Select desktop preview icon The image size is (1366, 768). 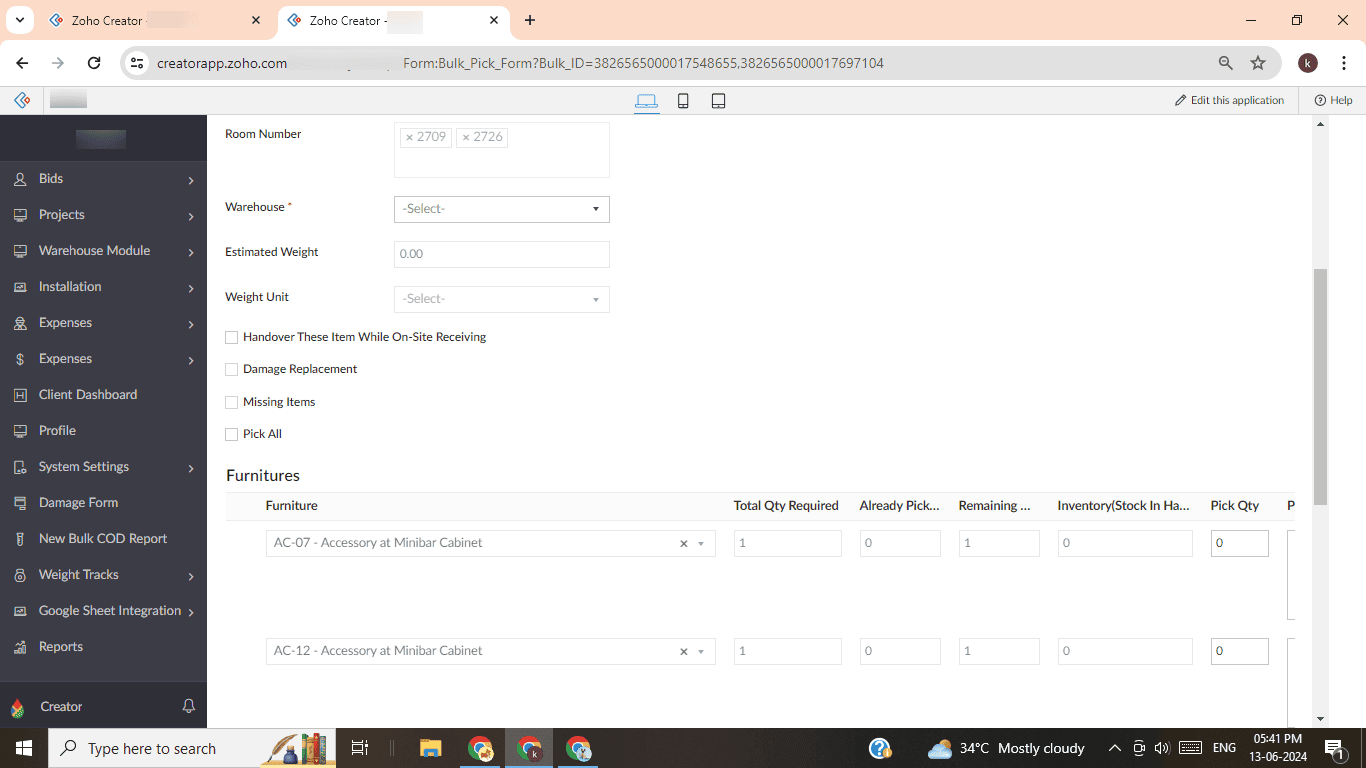[x=646, y=101]
